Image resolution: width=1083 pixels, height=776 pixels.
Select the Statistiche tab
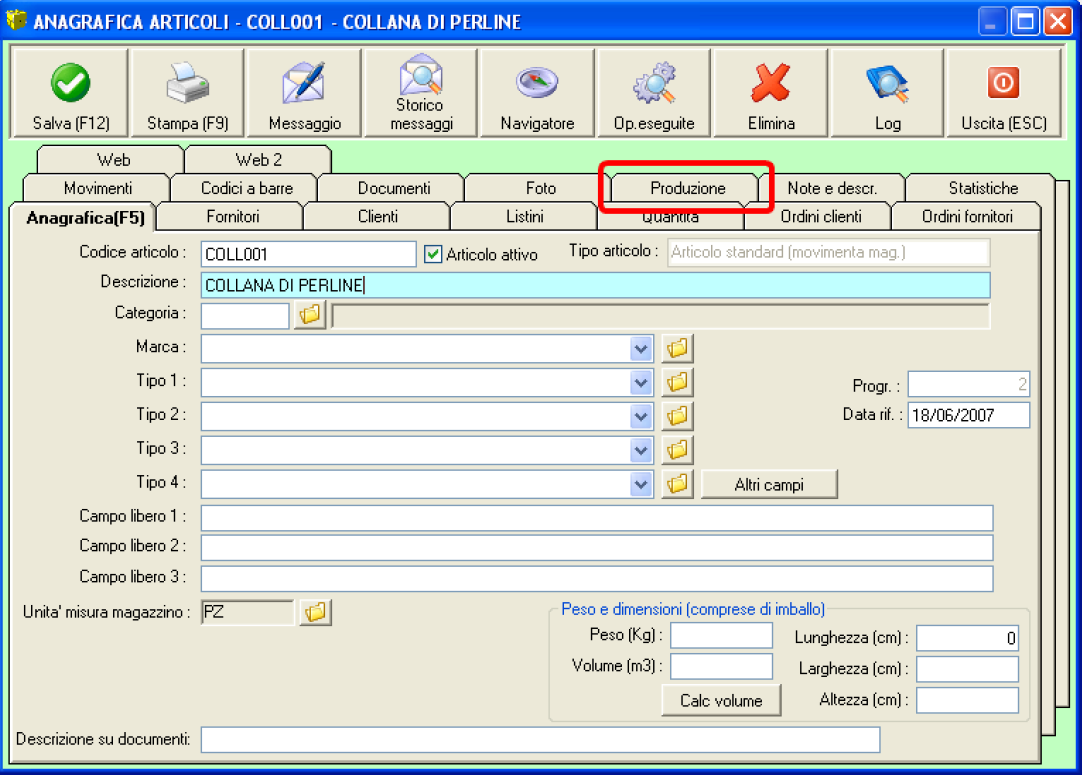[983, 188]
